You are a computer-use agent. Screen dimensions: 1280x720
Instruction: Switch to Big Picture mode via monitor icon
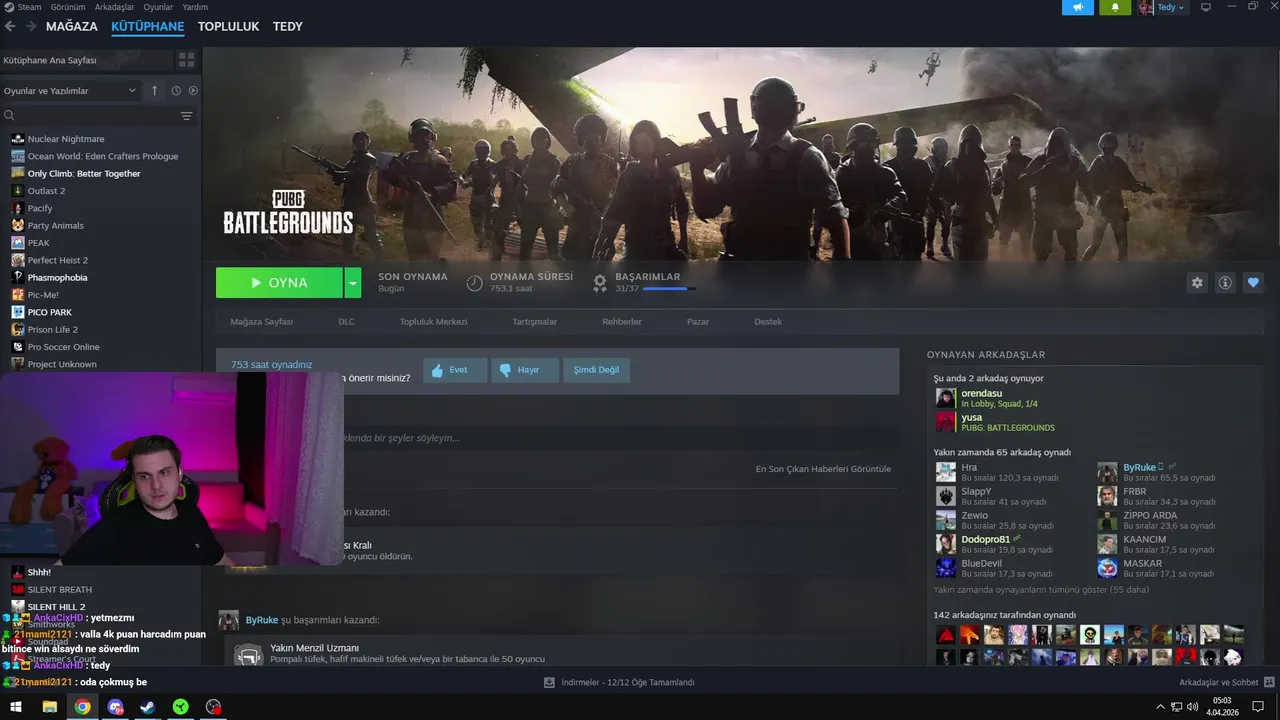[1206, 7]
